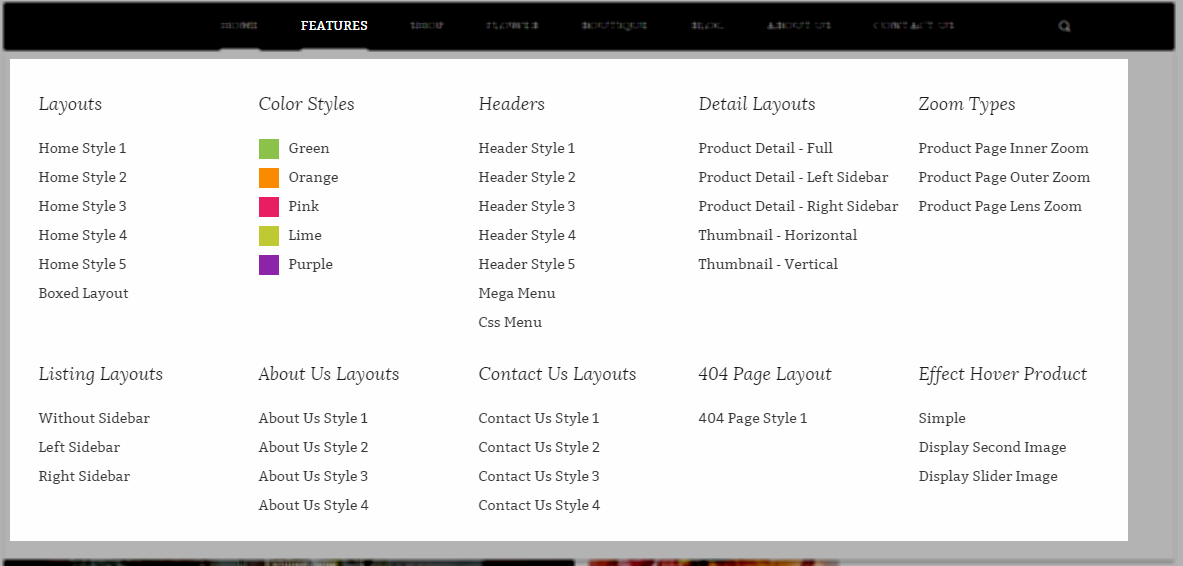Click the Green color style text
This screenshot has width=1183, height=566.
pos(309,148)
